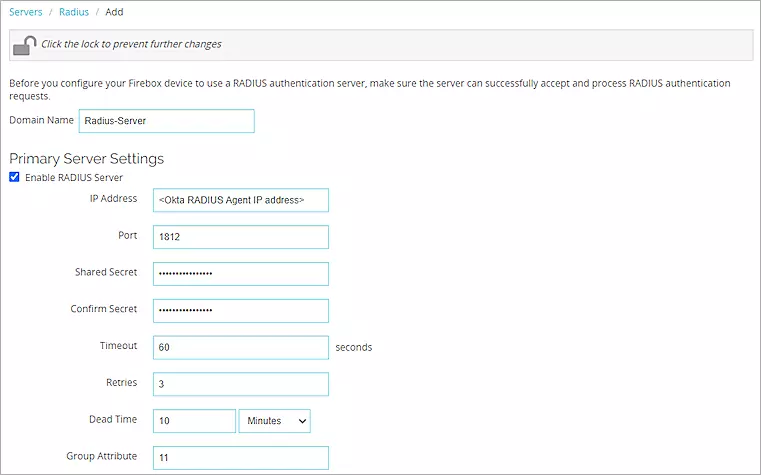Click the Confirm Secret password field
The width and height of the screenshot is (761, 475).
pos(241,311)
